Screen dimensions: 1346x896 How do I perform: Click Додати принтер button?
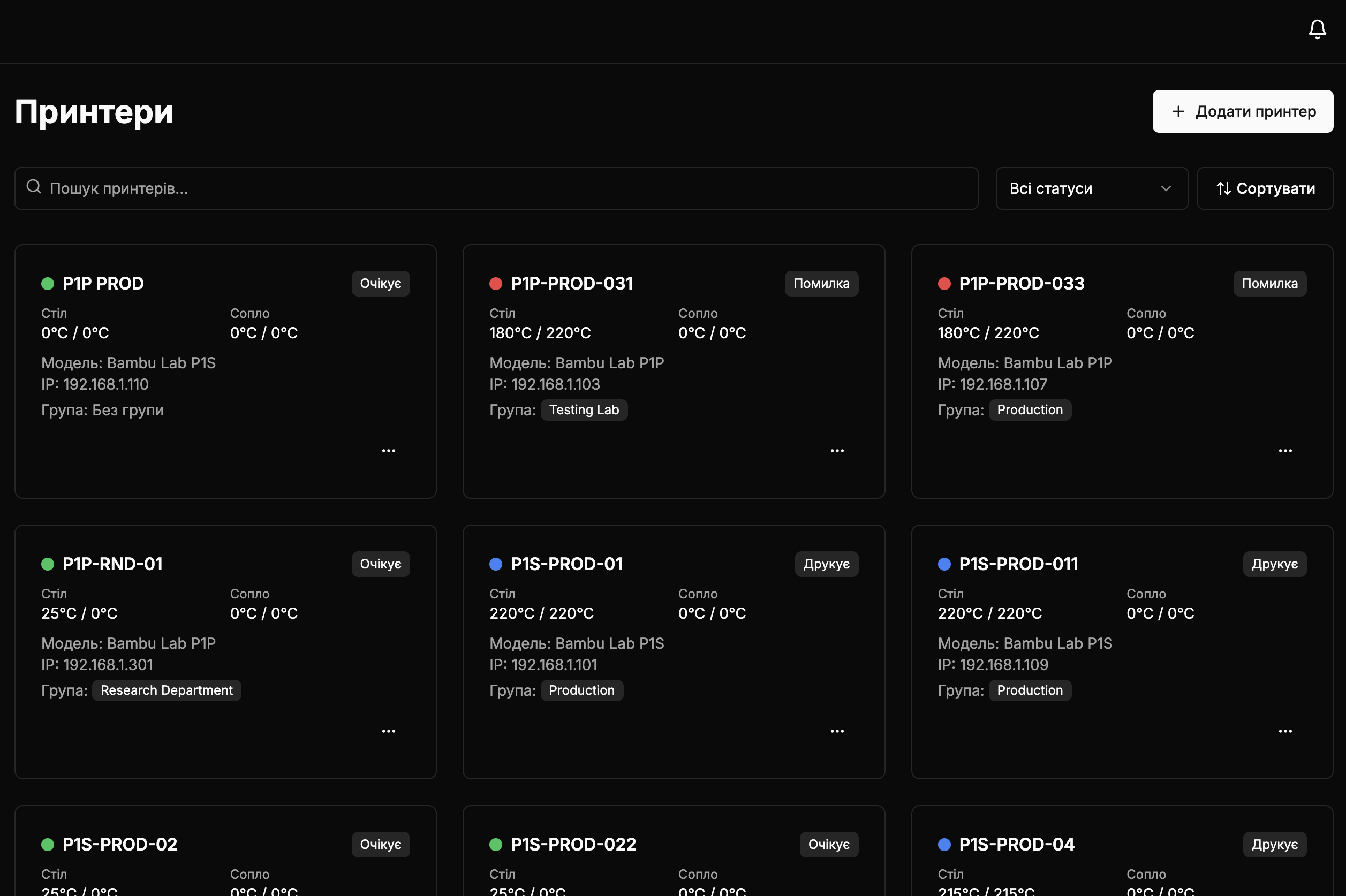pyautogui.click(x=1243, y=111)
